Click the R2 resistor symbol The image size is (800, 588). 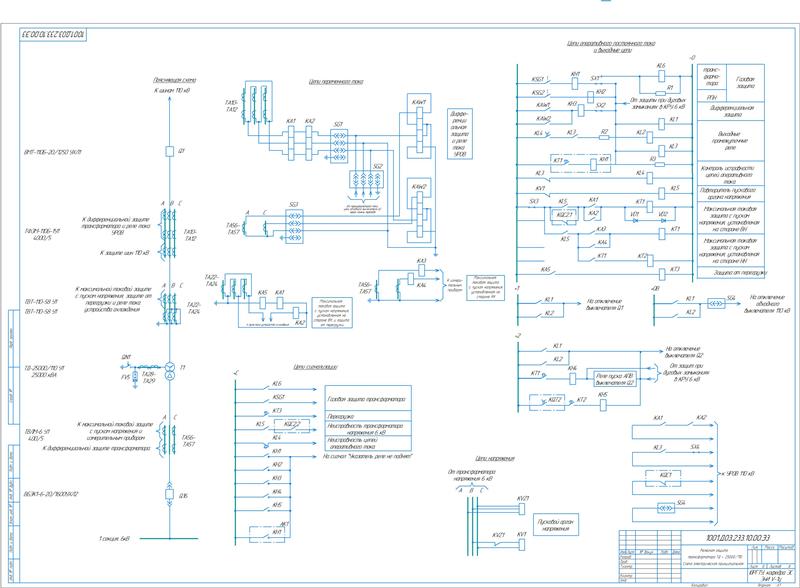[x=604, y=137]
